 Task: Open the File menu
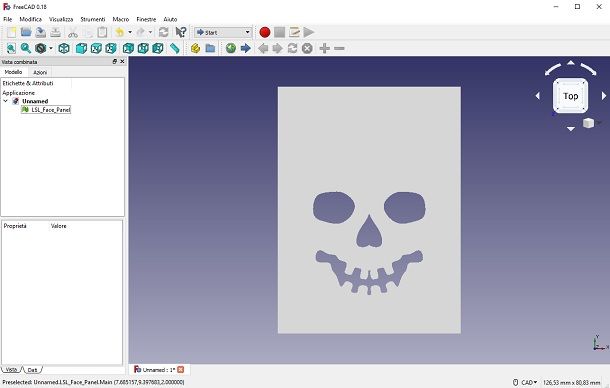pos(8,19)
